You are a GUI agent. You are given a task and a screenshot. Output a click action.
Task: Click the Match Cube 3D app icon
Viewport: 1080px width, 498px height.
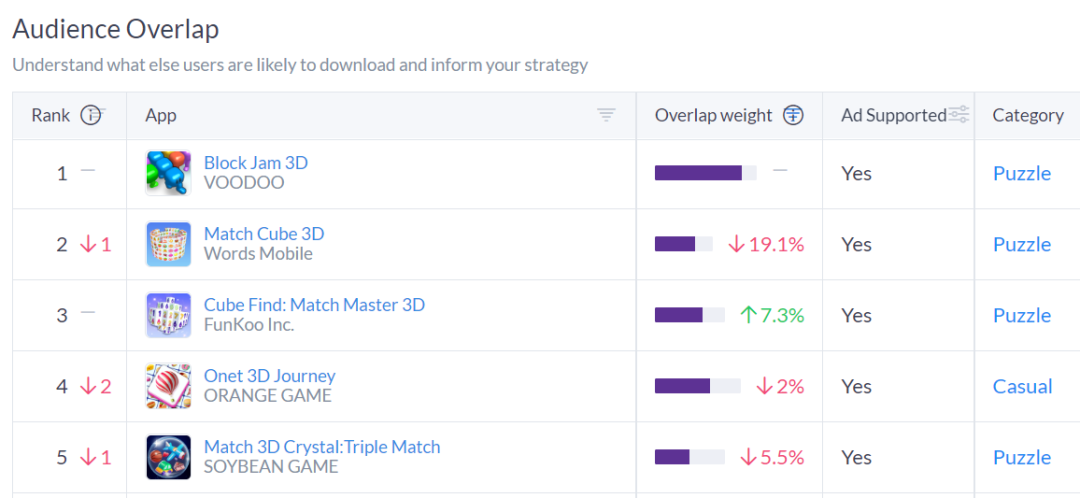click(168, 244)
